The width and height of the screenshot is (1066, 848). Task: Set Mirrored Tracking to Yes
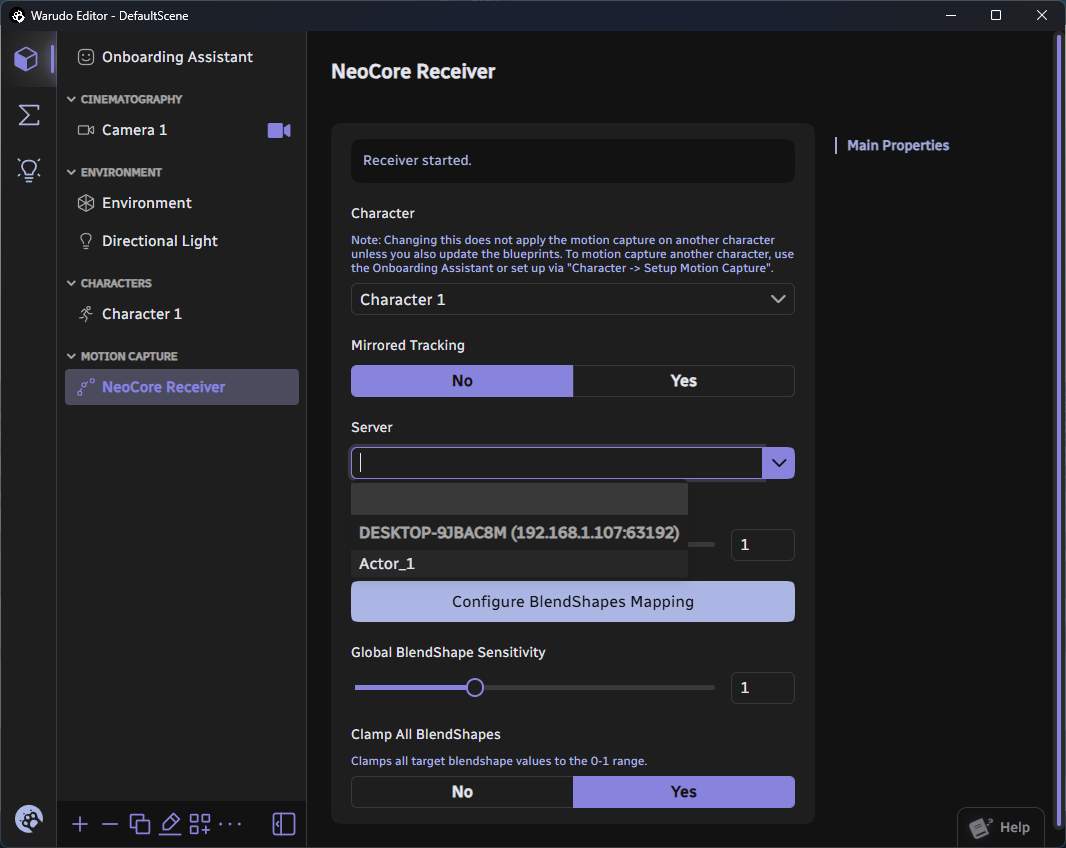(x=683, y=381)
